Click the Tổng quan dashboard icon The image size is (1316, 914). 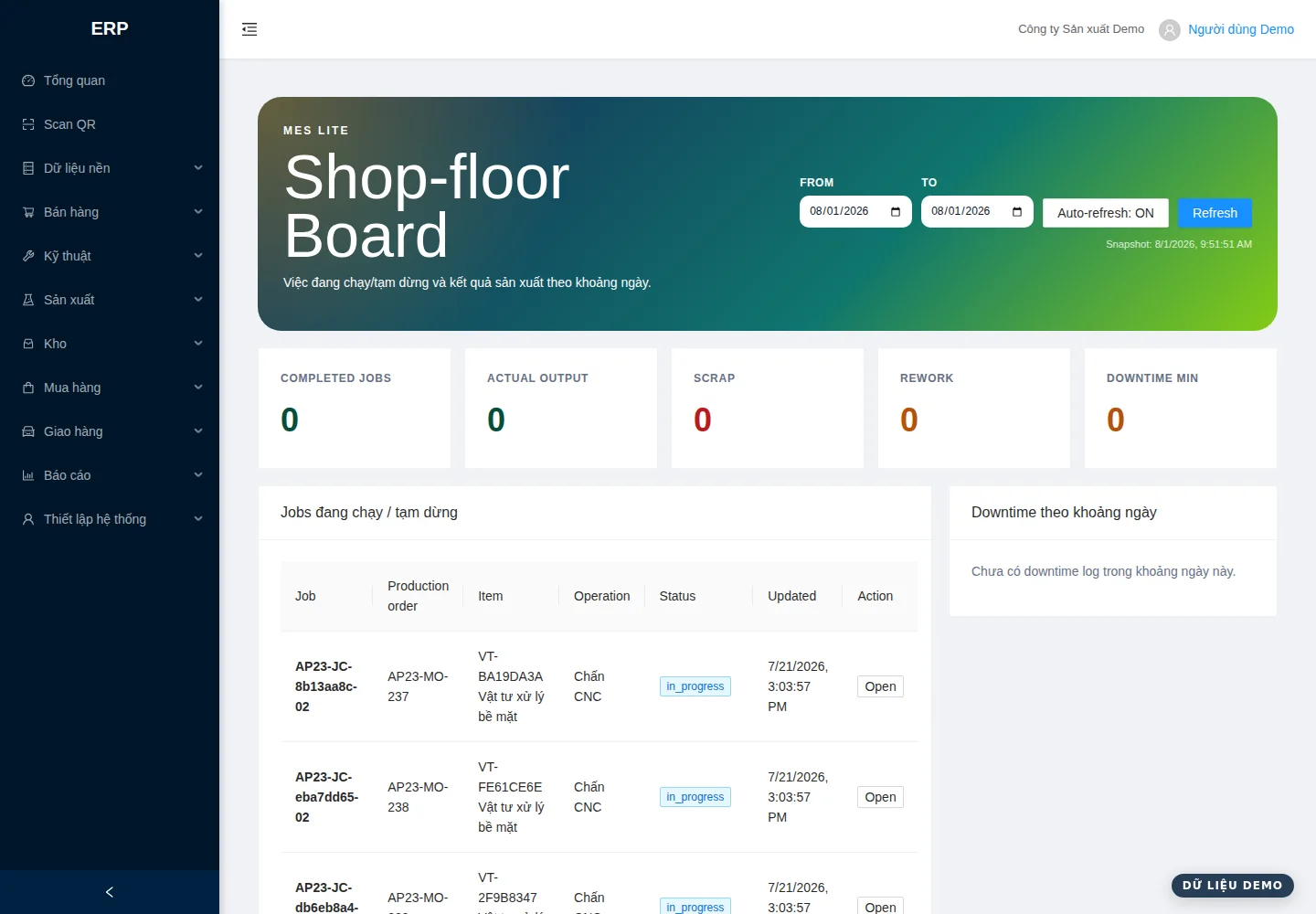pos(28,80)
